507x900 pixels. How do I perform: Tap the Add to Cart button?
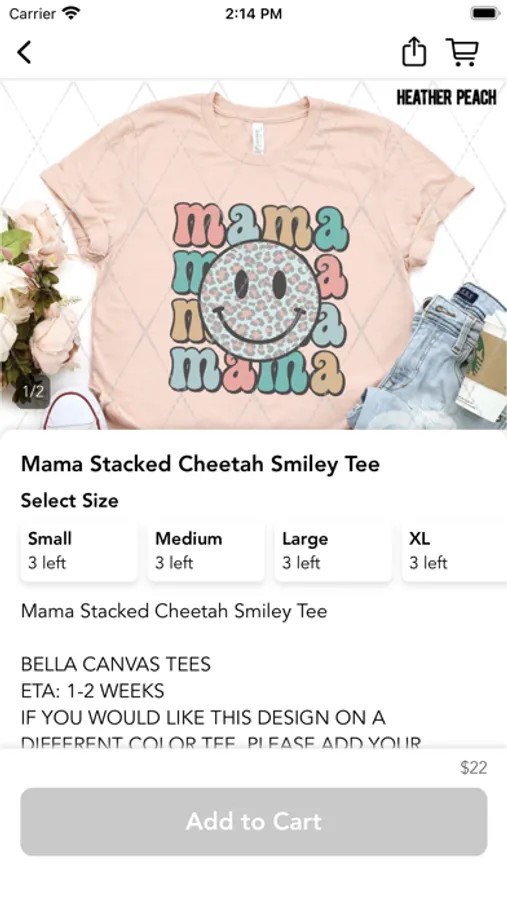click(254, 821)
